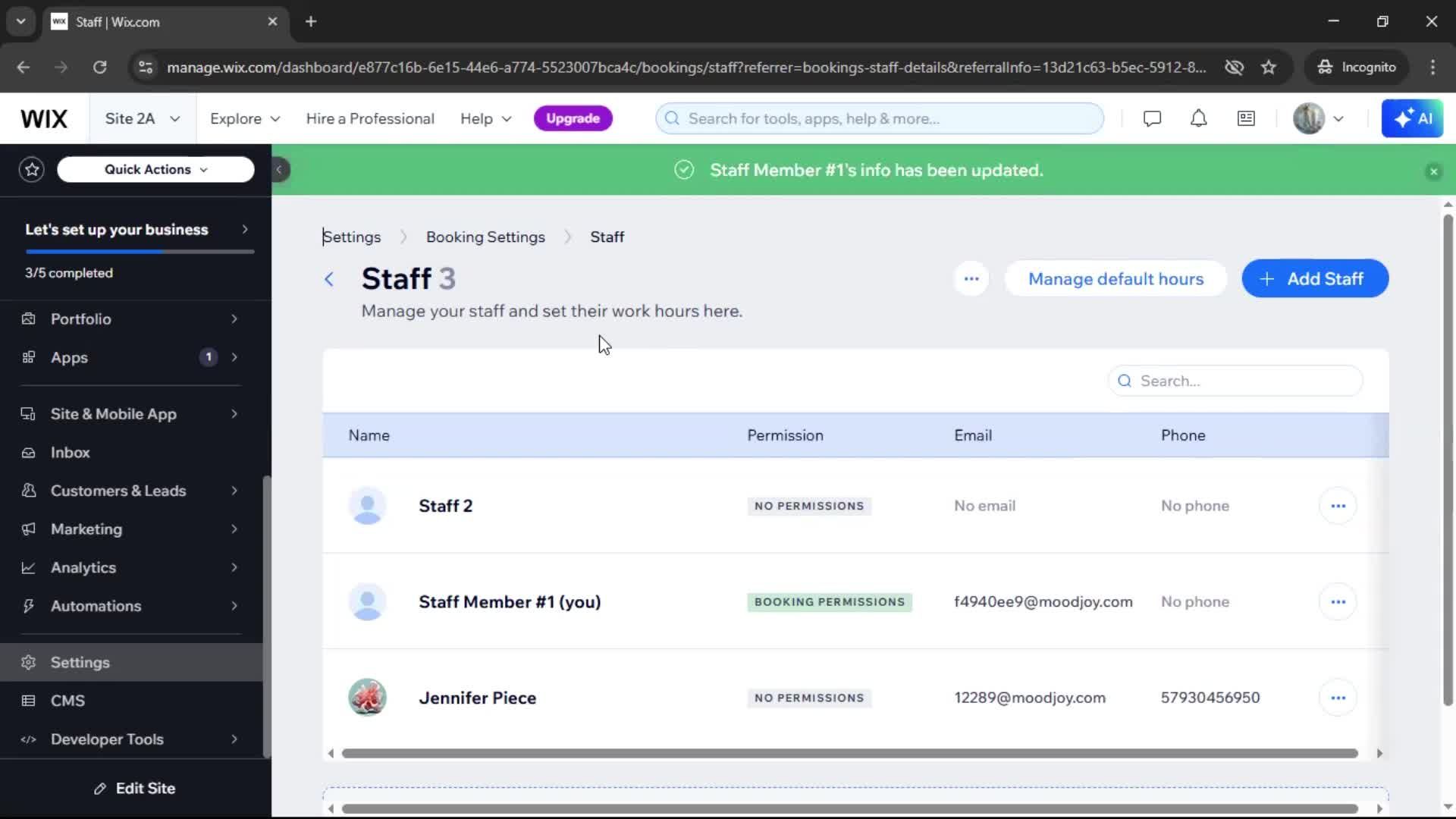1456x819 pixels.
Task: Expand the Help menu
Action: click(486, 119)
